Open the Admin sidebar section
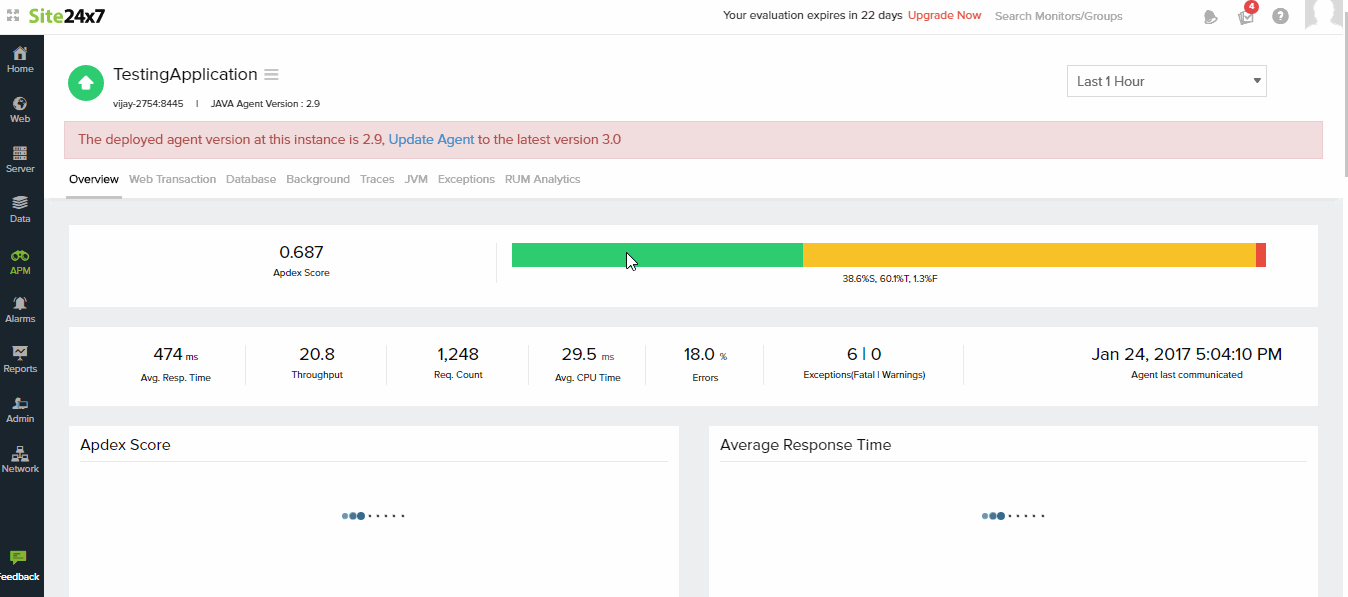Screen dimensions: 1348x597 click(20, 408)
